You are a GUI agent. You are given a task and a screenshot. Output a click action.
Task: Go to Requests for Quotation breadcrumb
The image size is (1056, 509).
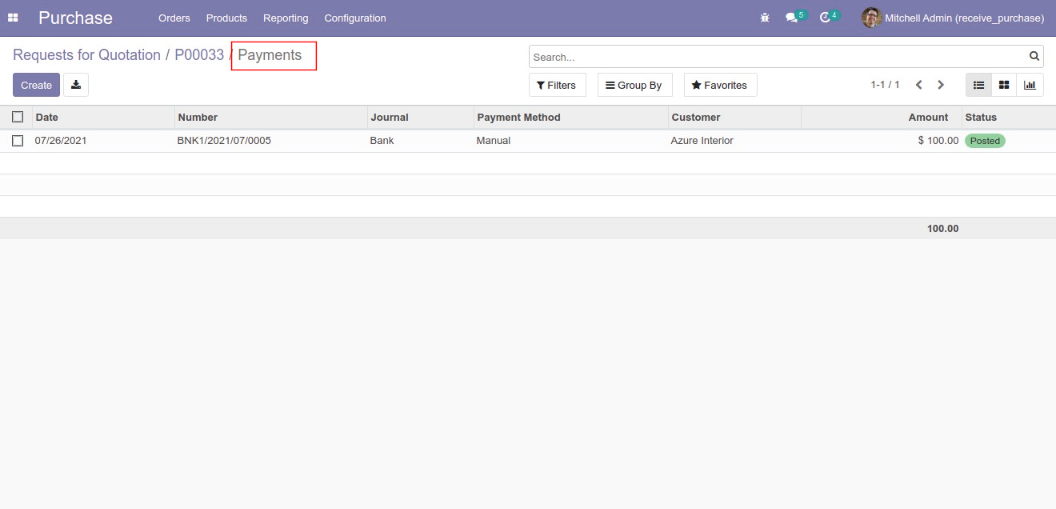[87, 55]
